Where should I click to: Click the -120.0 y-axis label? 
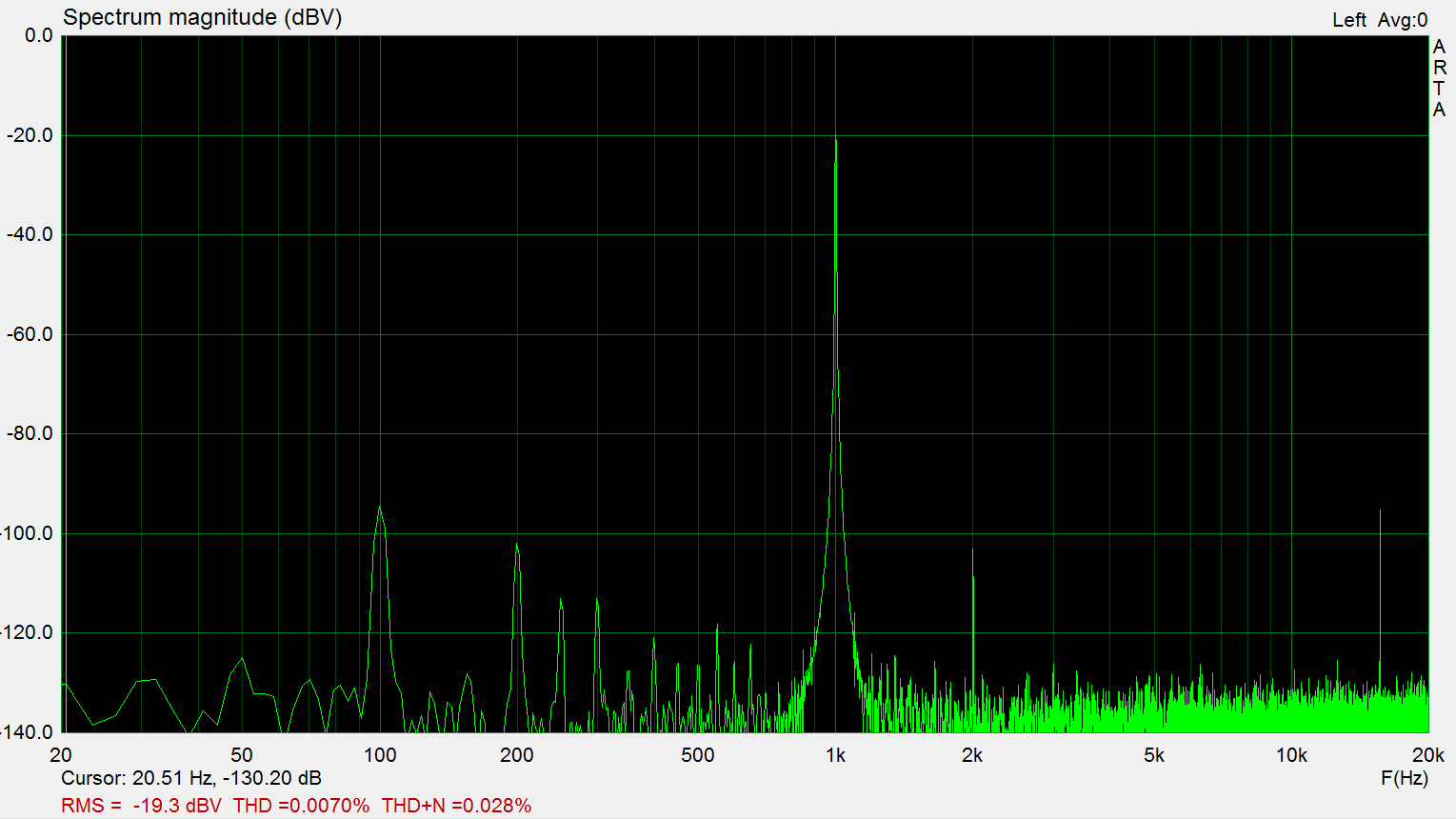point(27,632)
